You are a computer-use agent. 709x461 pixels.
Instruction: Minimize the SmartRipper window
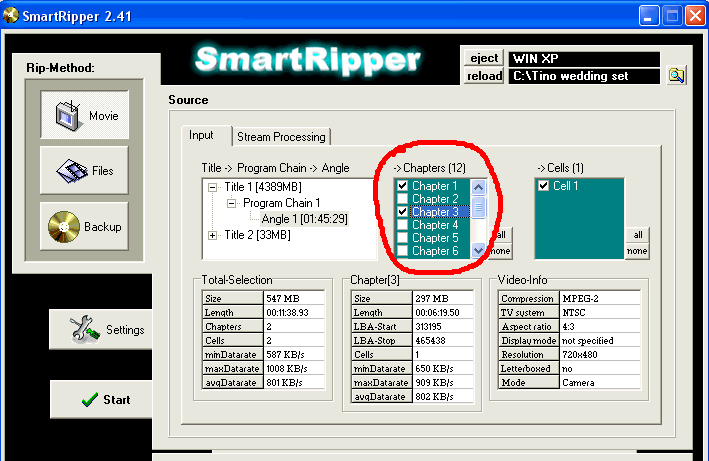tap(649, 16)
